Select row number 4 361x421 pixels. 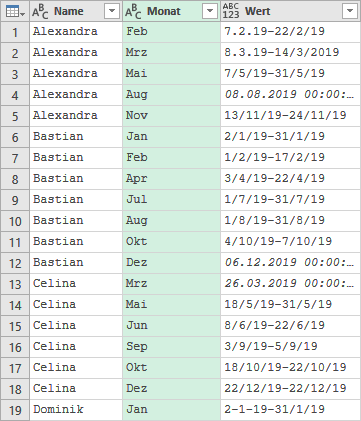(x=15, y=95)
